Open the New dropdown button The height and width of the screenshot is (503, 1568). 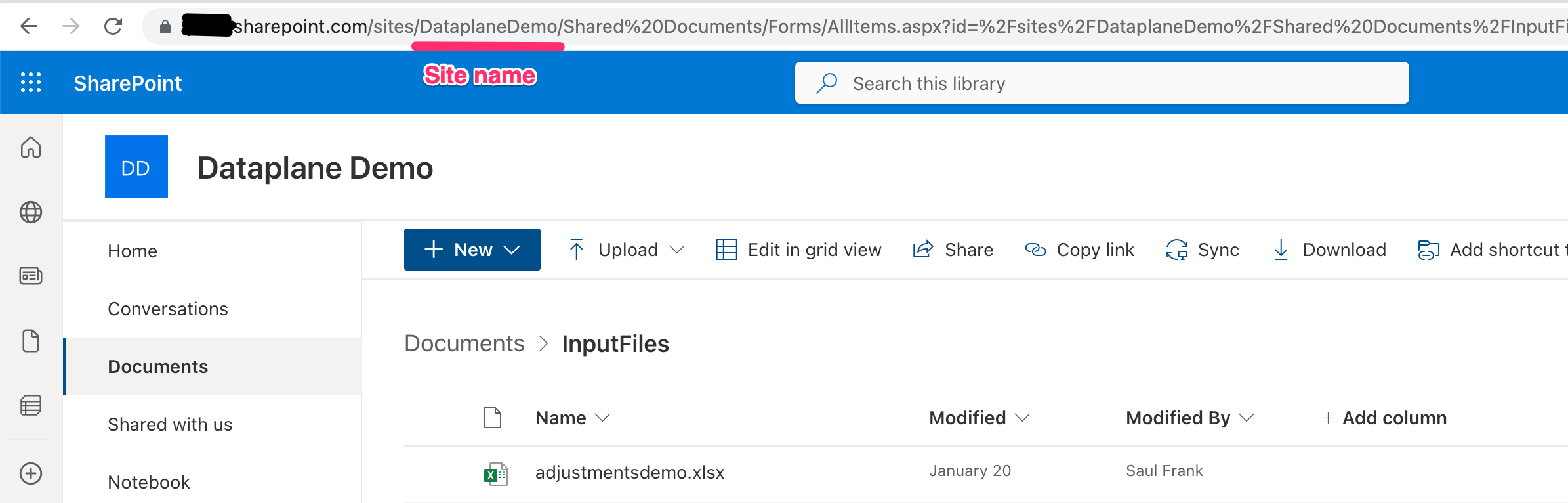[x=472, y=250]
